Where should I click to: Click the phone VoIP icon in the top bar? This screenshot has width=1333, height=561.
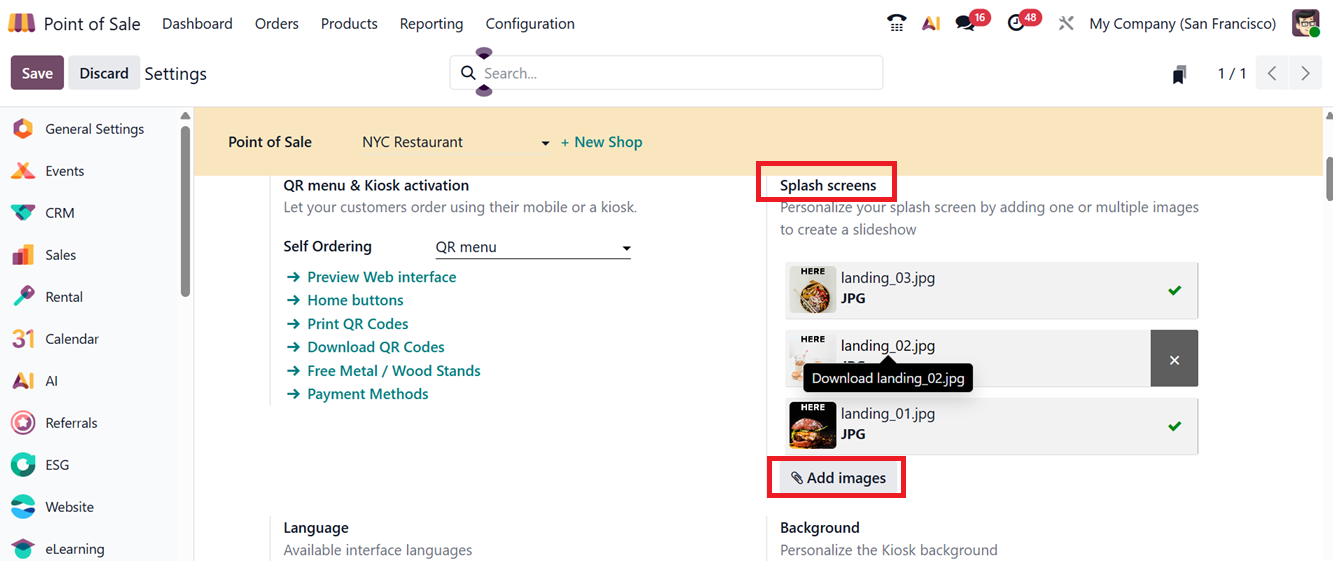point(896,23)
